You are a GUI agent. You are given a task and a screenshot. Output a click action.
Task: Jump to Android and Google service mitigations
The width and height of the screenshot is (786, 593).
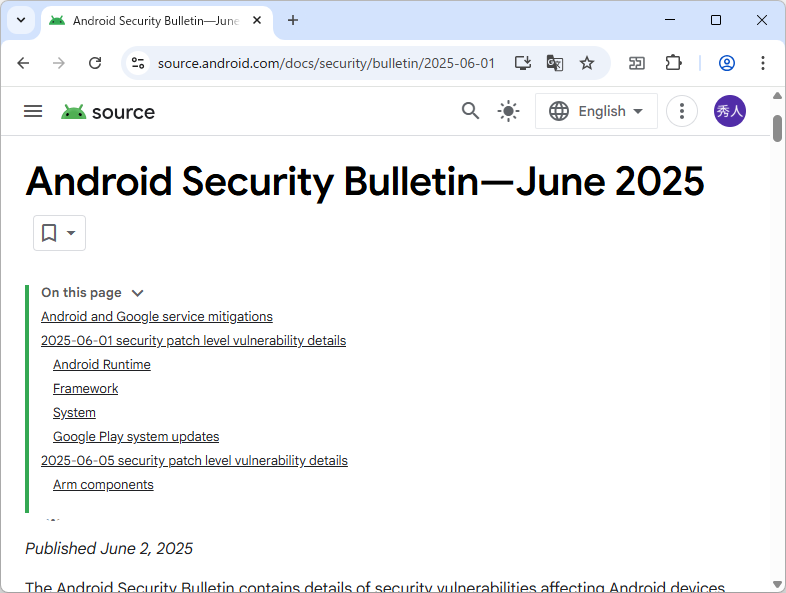[157, 316]
